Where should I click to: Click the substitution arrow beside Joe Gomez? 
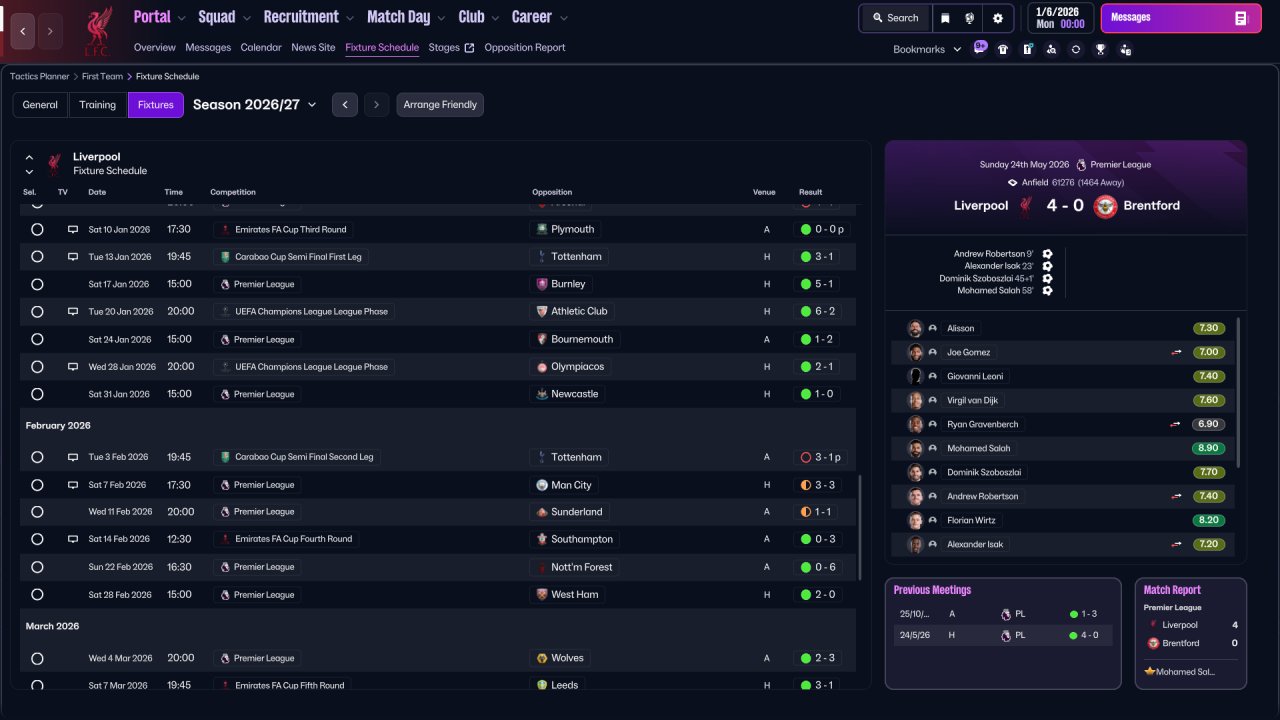coord(1177,352)
